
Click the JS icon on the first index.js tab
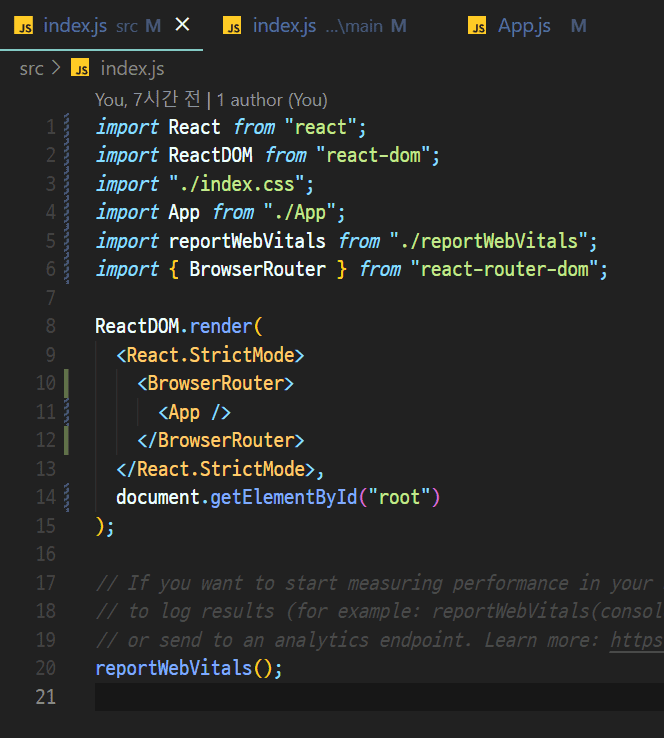pyautogui.click(x=23, y=25)
